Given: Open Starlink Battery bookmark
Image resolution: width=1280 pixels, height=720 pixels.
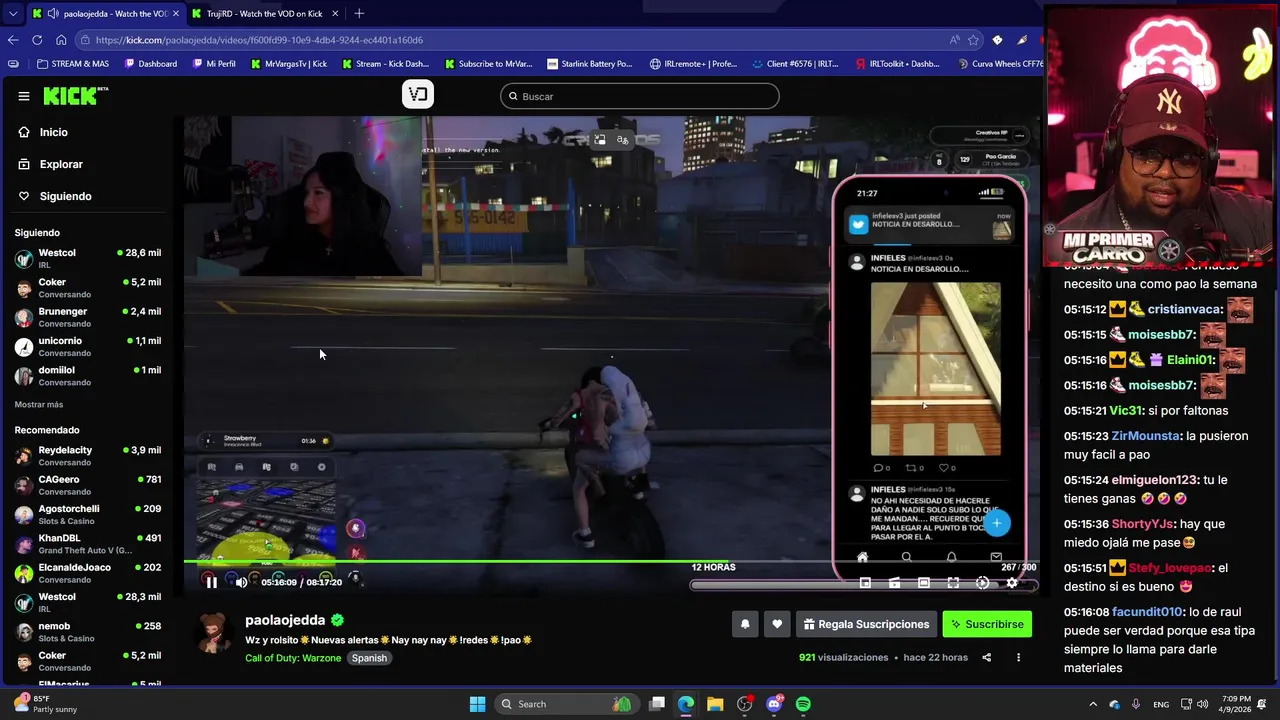Looking at the screenshot, I should click(x=590, y=64).
